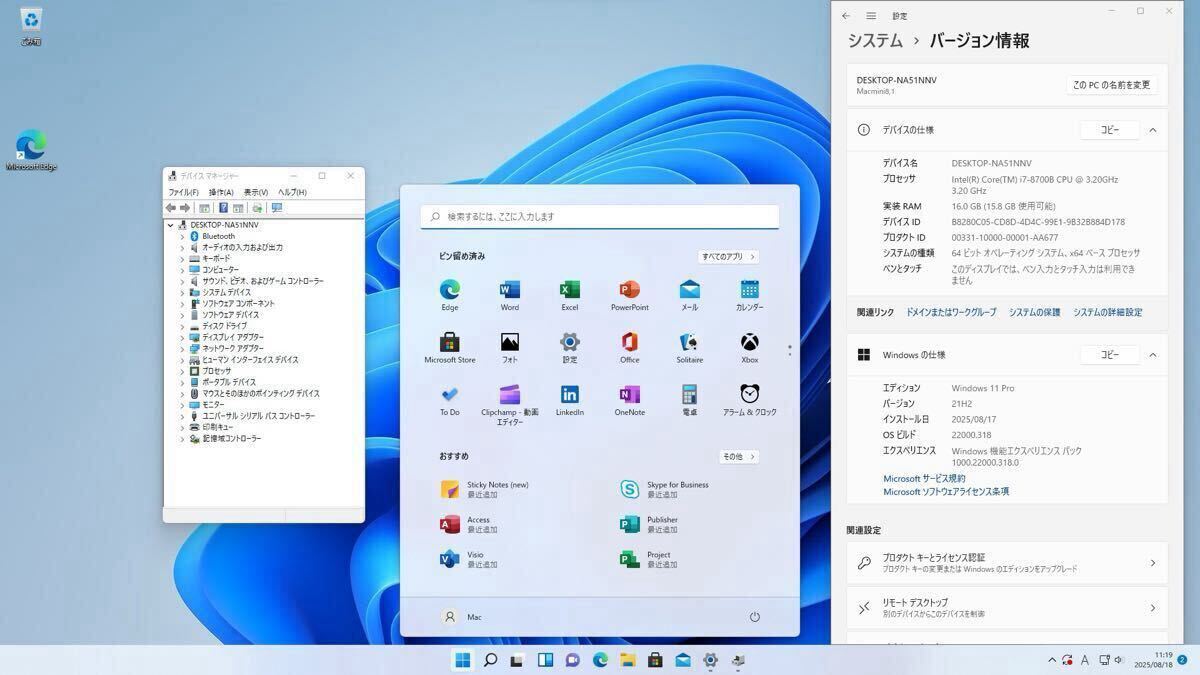Start PowerPoint from pinned apps

[630, 290]
